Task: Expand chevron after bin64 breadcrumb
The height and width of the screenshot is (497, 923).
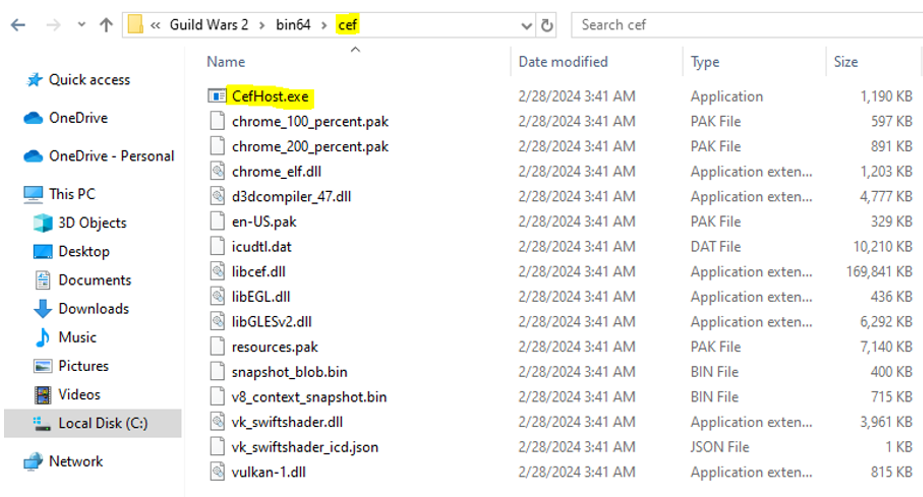Action: coord(324,25)
